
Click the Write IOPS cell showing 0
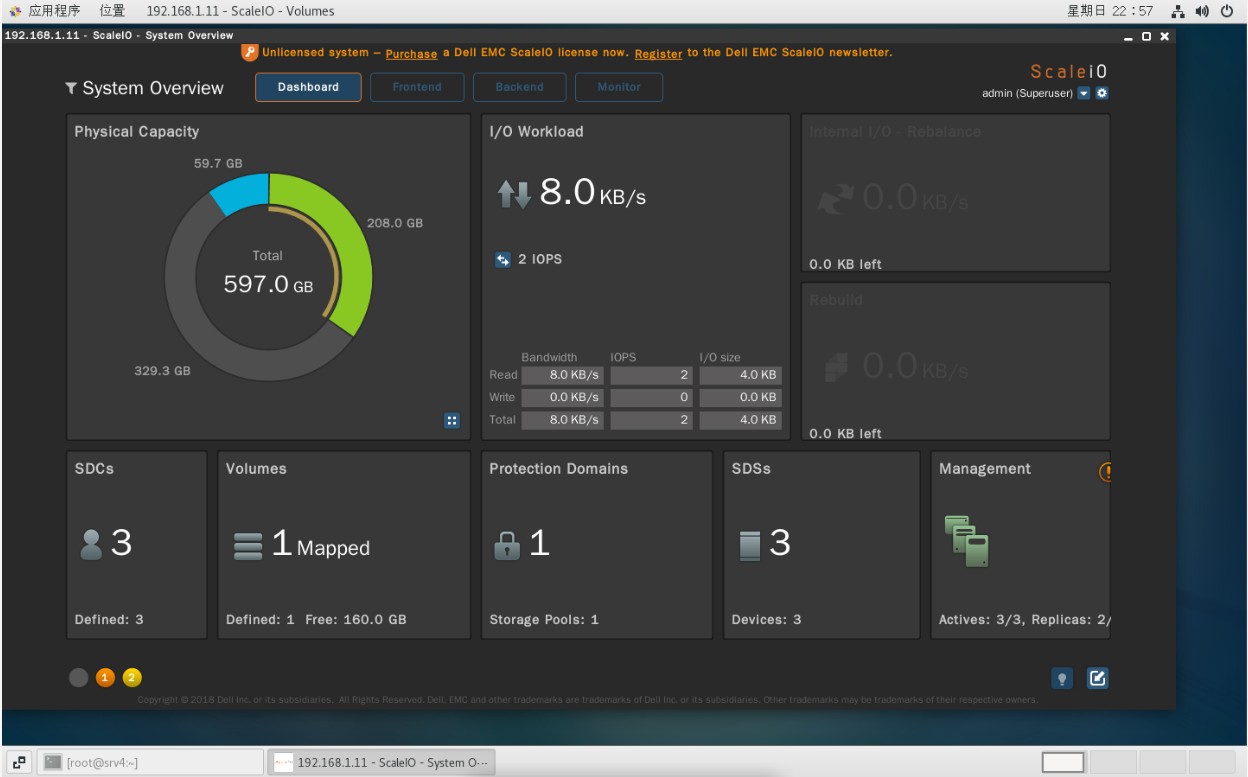coord(651,397)
